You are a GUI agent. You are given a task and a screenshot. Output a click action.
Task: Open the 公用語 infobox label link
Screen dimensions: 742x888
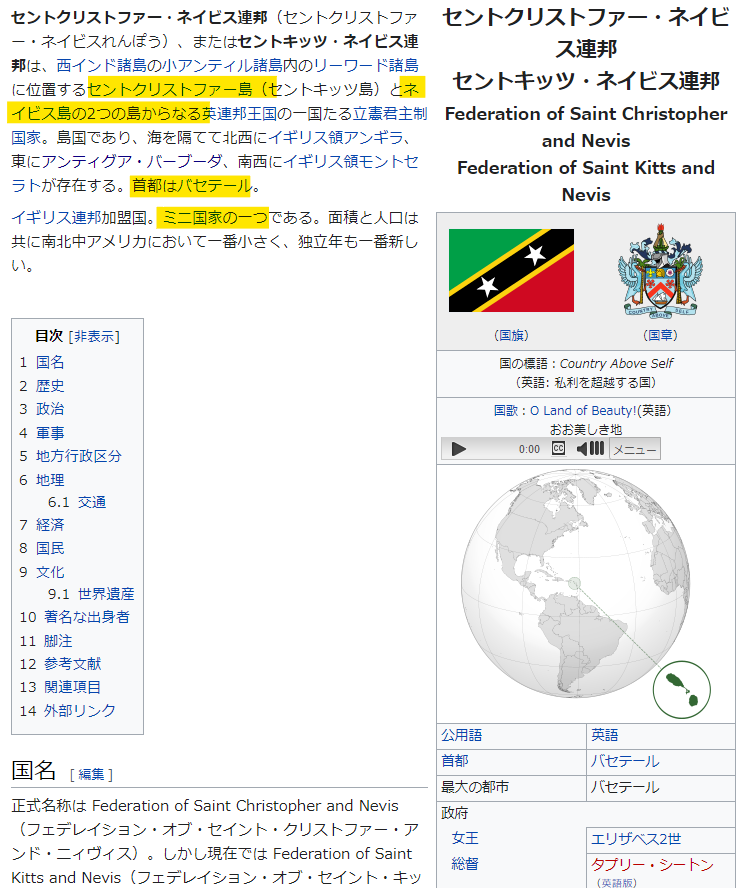tap(462, 735)
